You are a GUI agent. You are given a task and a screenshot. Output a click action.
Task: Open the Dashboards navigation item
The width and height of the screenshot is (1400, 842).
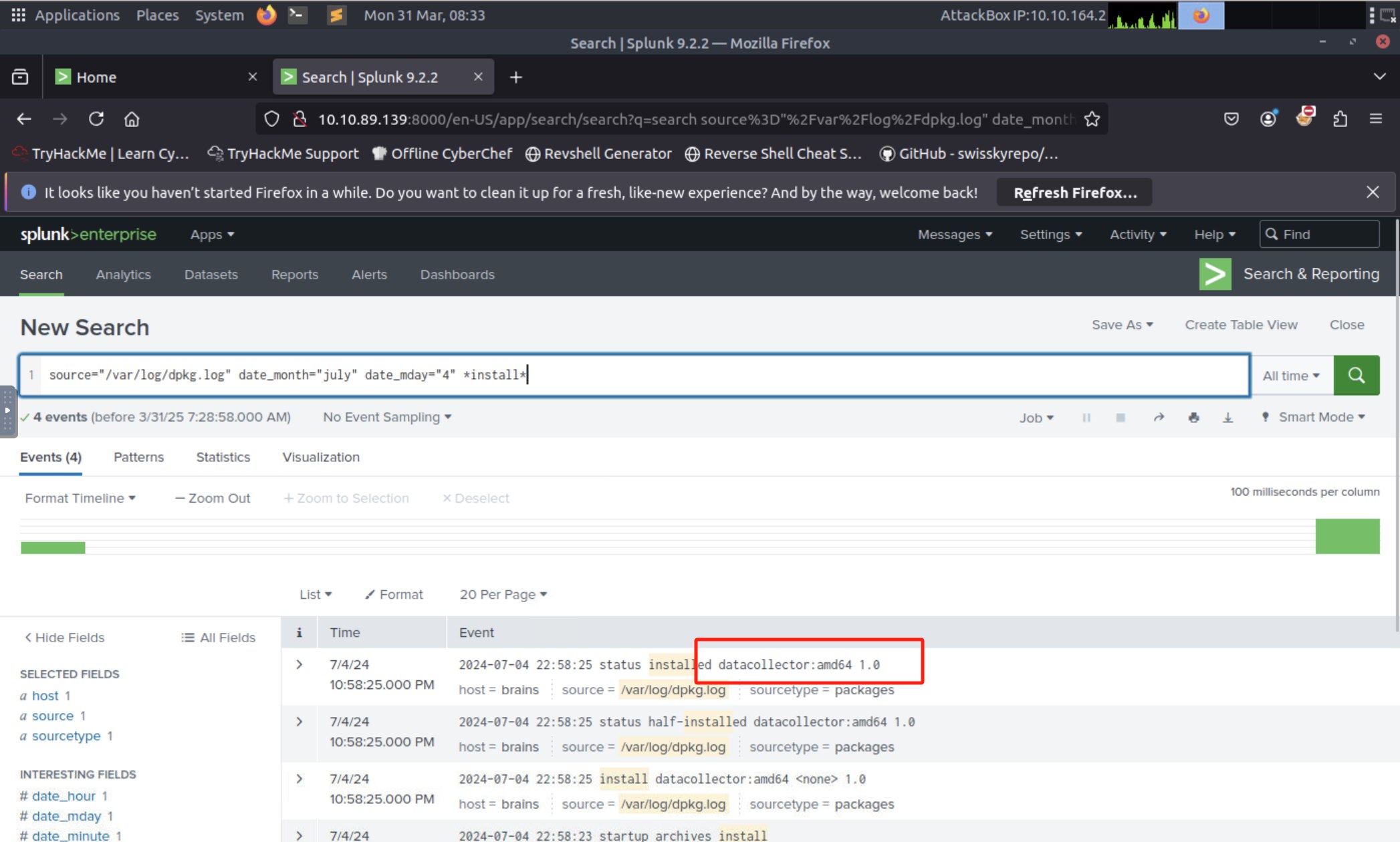click(x=457, y=275)
